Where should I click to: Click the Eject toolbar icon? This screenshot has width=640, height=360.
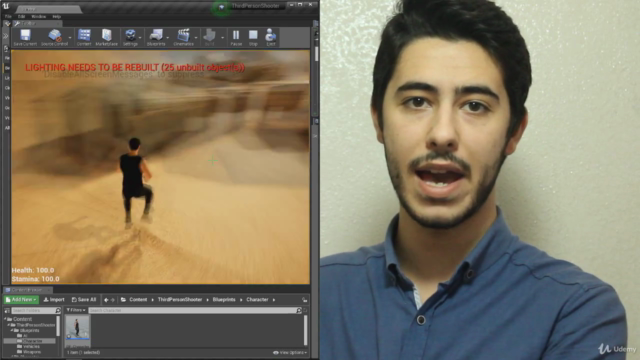[271, 37]
